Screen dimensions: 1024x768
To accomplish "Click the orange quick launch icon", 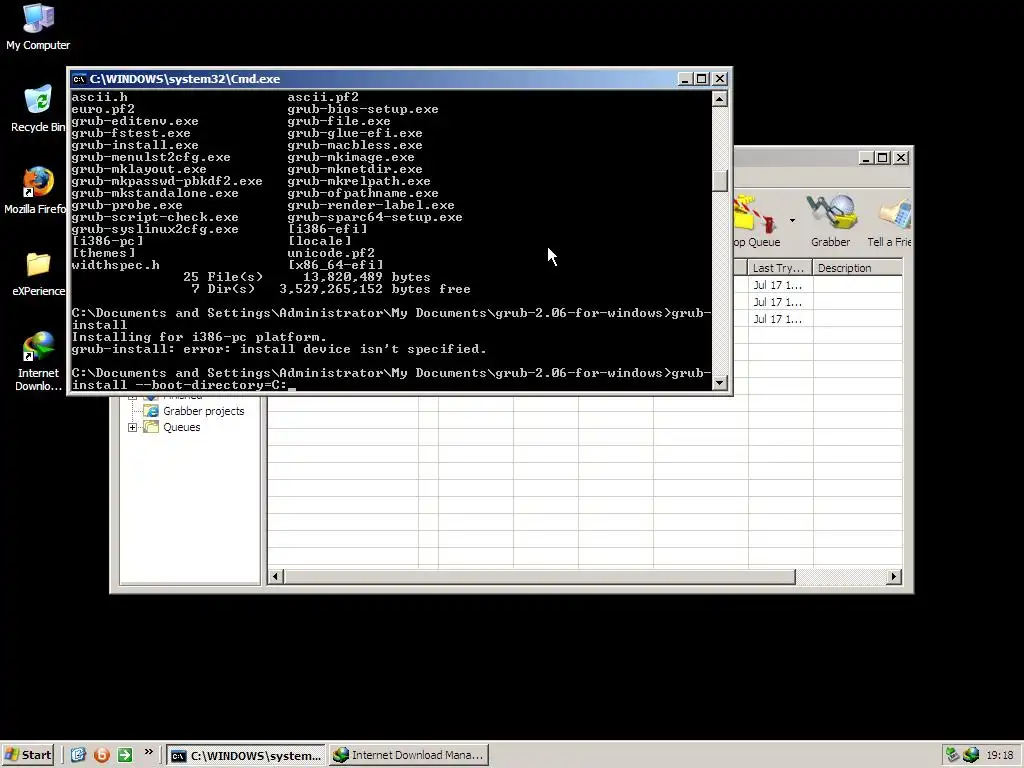I will point(102,755).
